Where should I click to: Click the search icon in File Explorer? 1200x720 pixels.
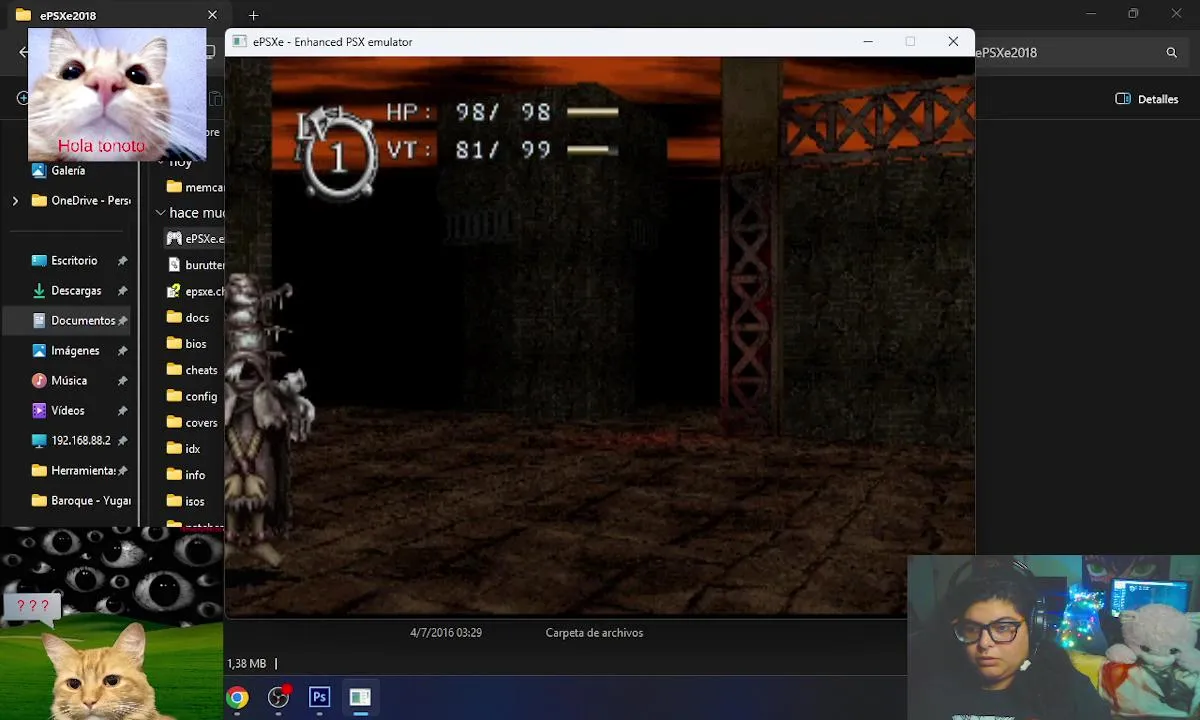click(1171, 53)
